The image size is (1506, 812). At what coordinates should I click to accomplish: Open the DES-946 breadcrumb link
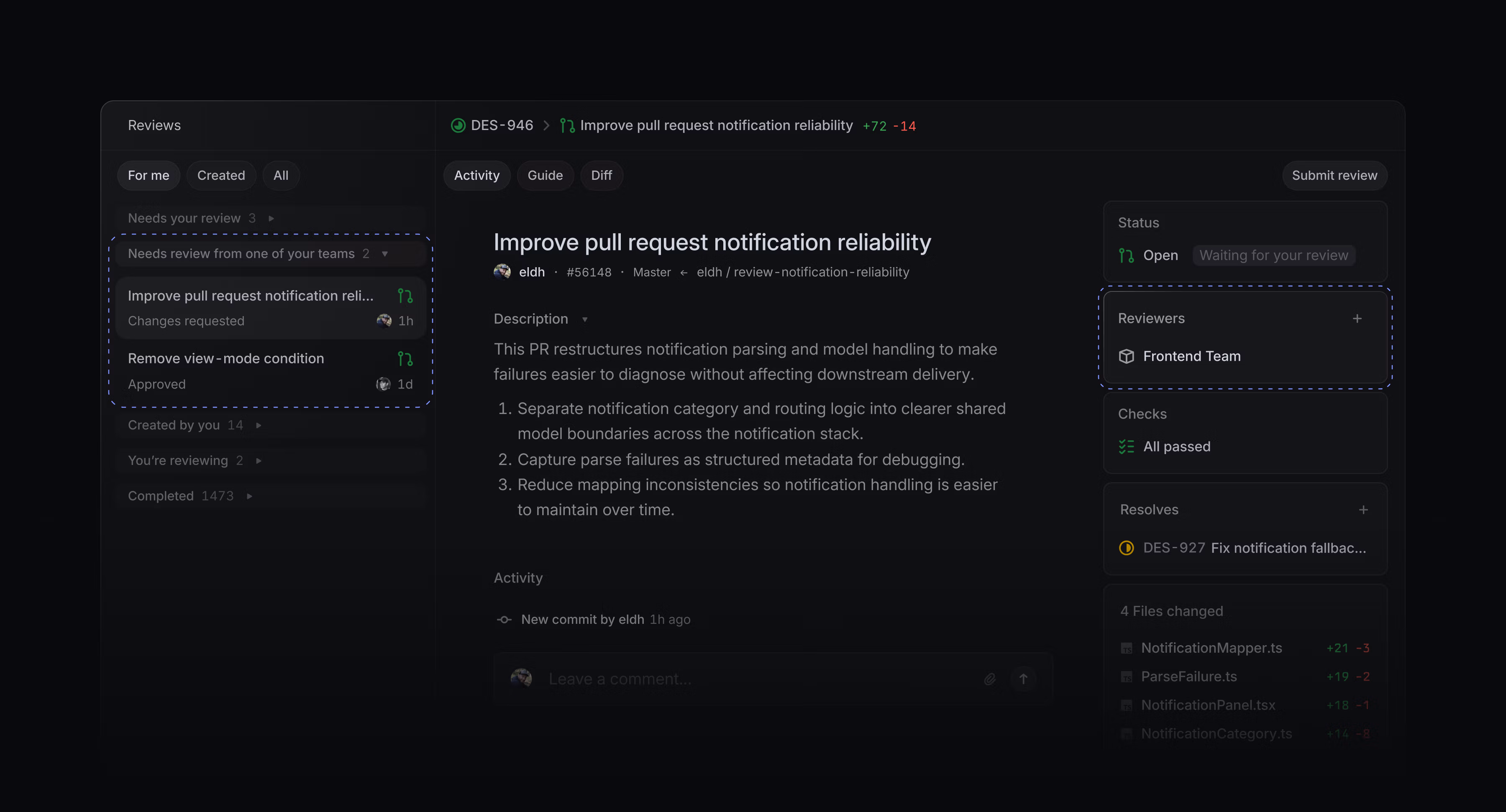click(502, 125)
